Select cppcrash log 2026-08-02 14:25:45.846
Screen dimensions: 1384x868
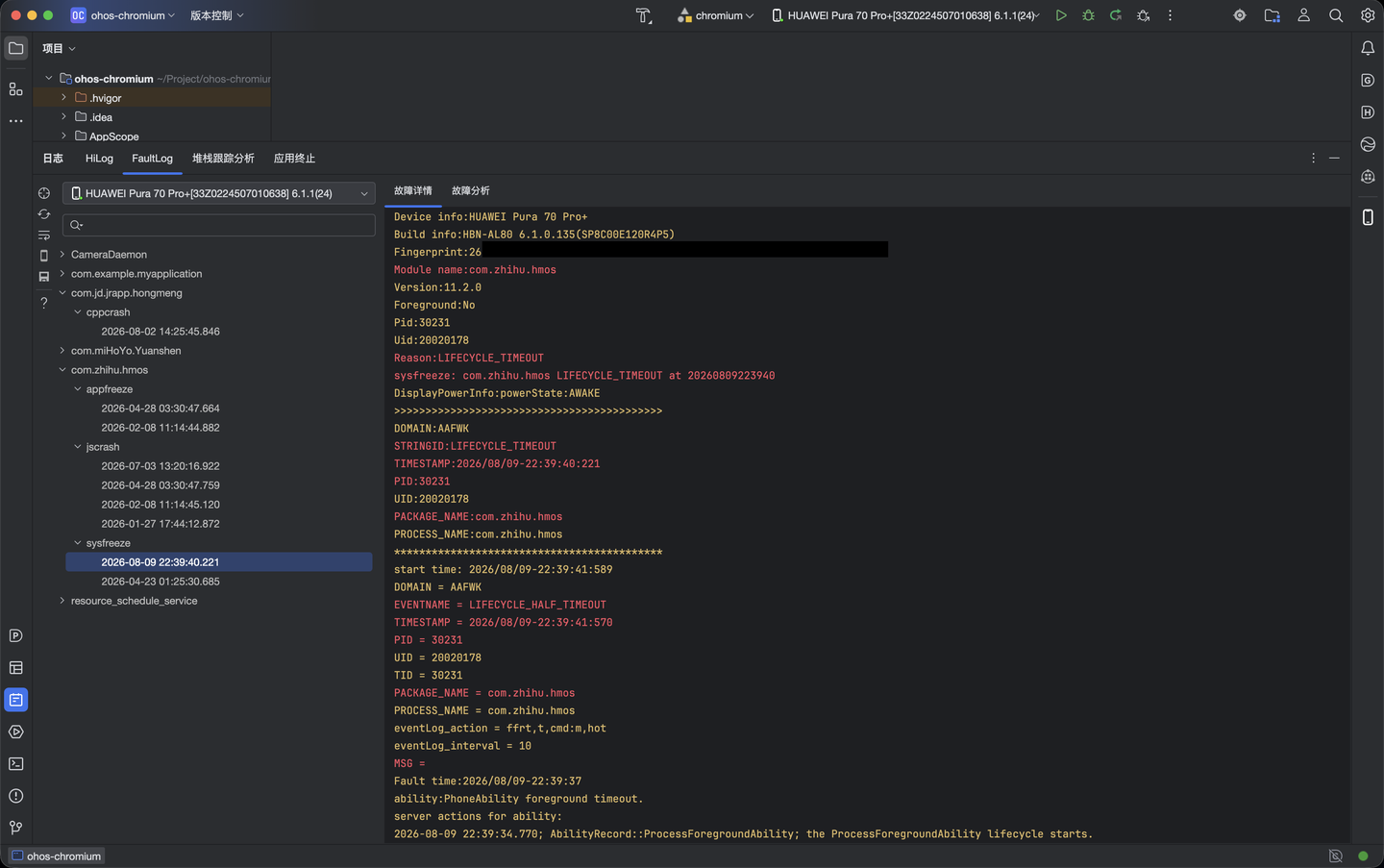(x=161, y=332)
